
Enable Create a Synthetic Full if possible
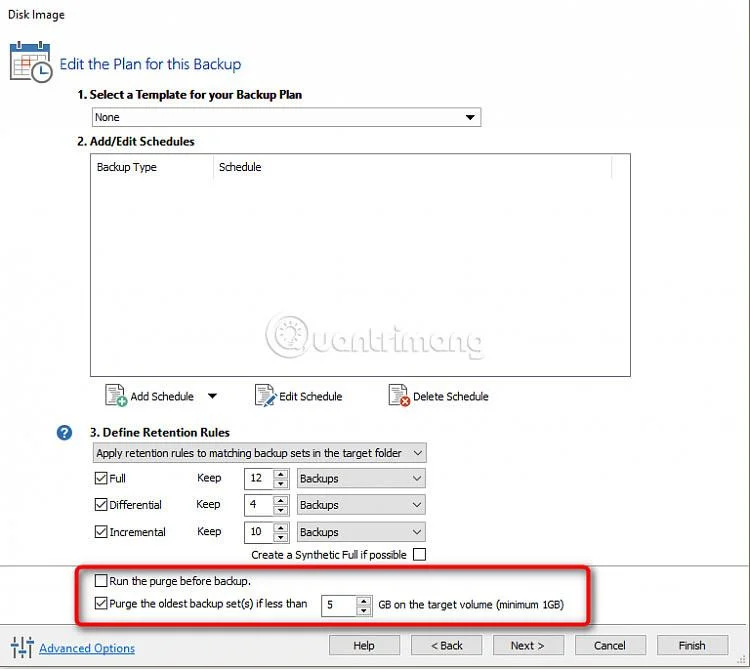coord(419,554)
